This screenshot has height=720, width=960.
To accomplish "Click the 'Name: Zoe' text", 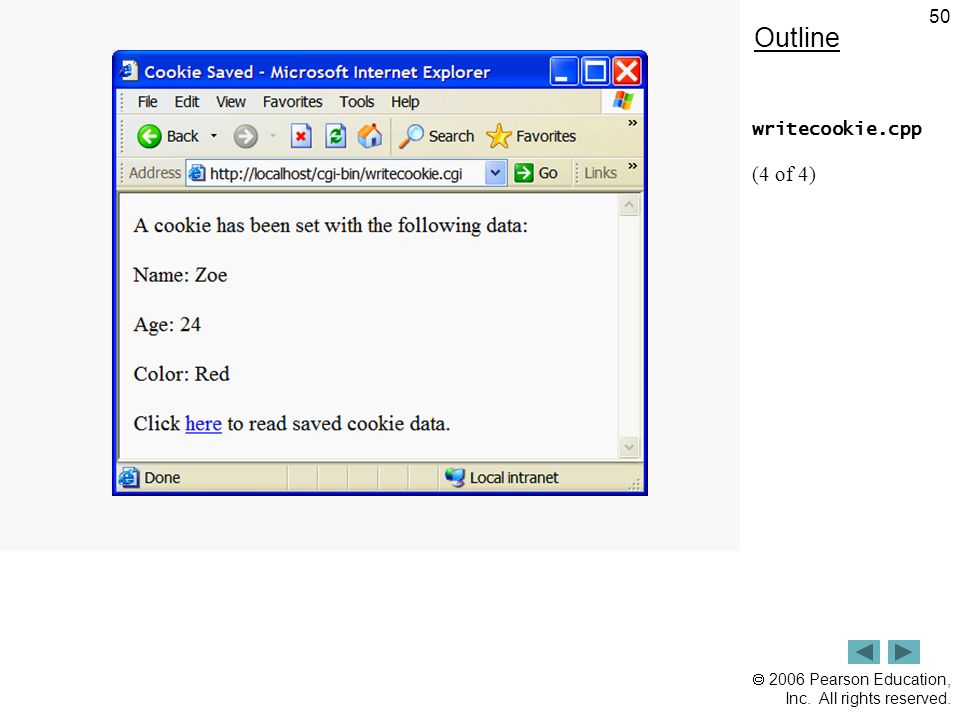I will (x=180, y=275).
